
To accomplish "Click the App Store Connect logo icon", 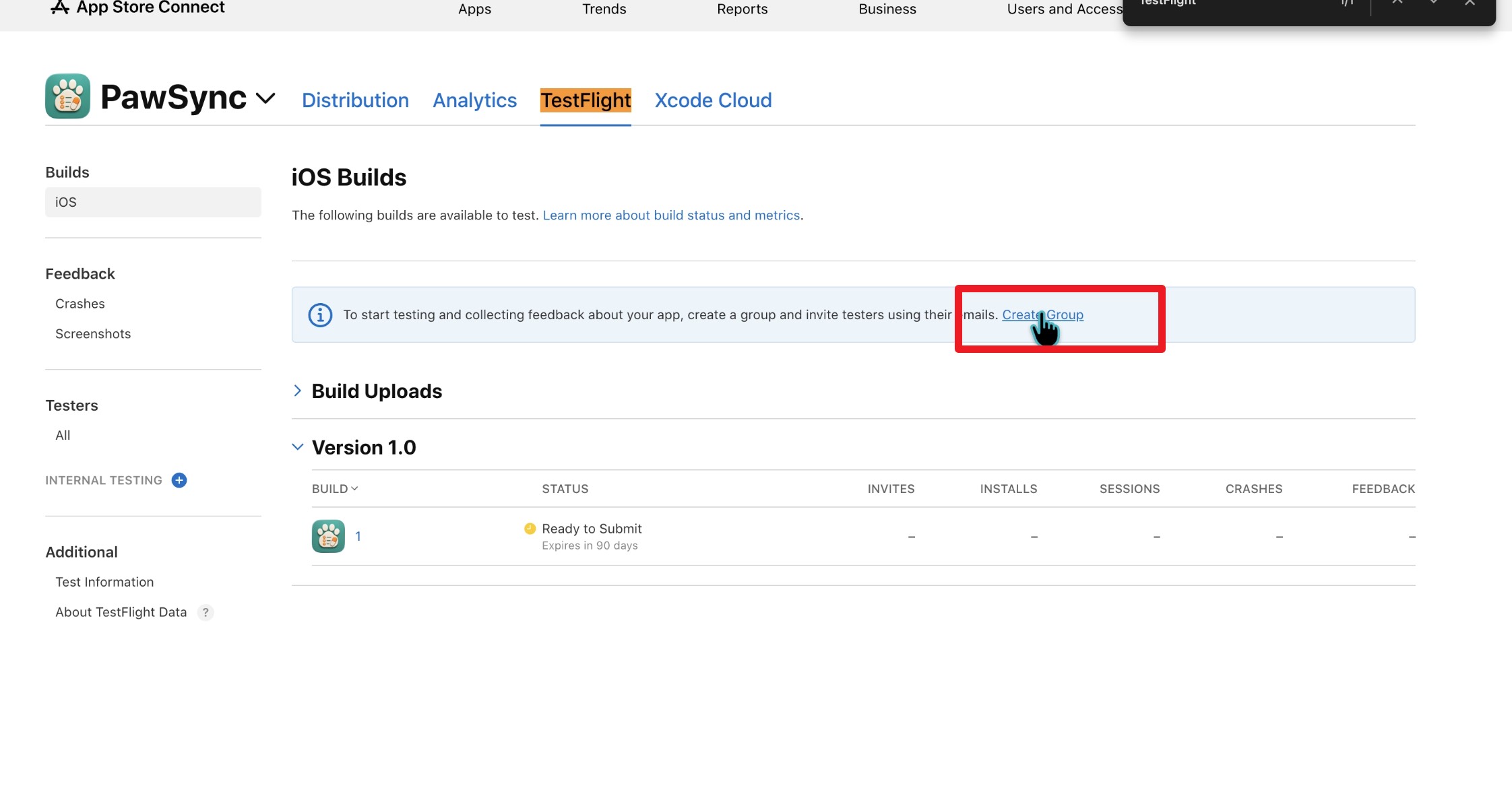I will (x=59, y=7).
